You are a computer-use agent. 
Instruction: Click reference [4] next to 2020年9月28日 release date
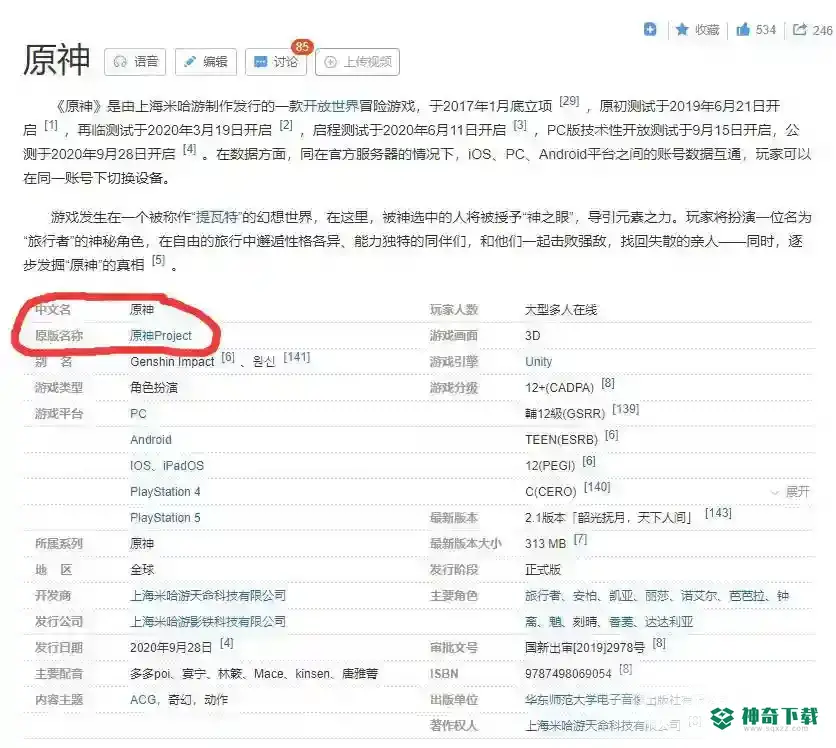click(227, 643)
